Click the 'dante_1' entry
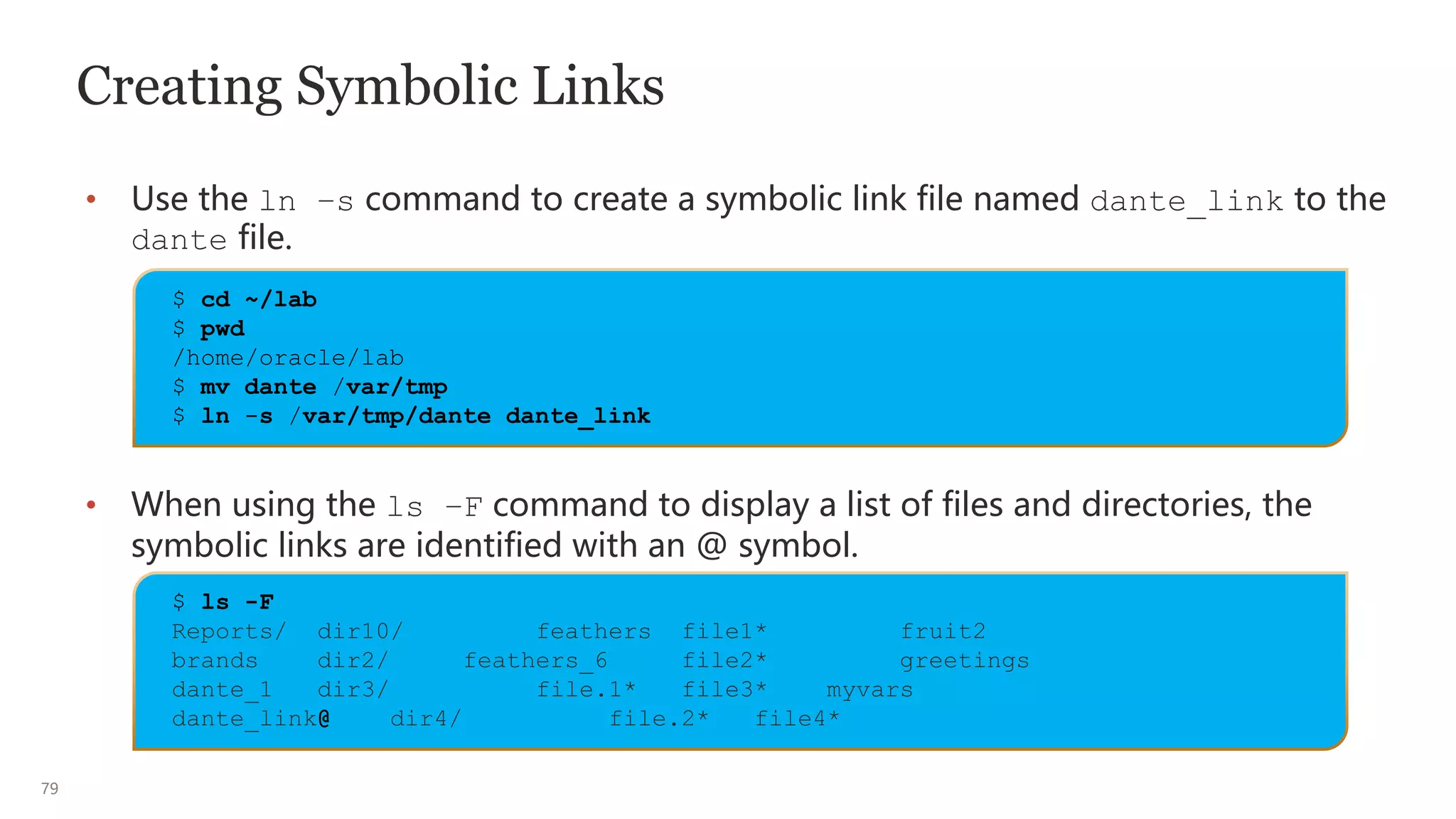This screenshot has width=1456, height=819. [x=222, y=690]
